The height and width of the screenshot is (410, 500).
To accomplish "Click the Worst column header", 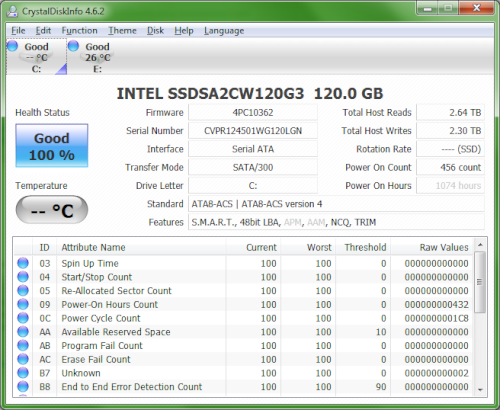I will [x=308, y=247].
